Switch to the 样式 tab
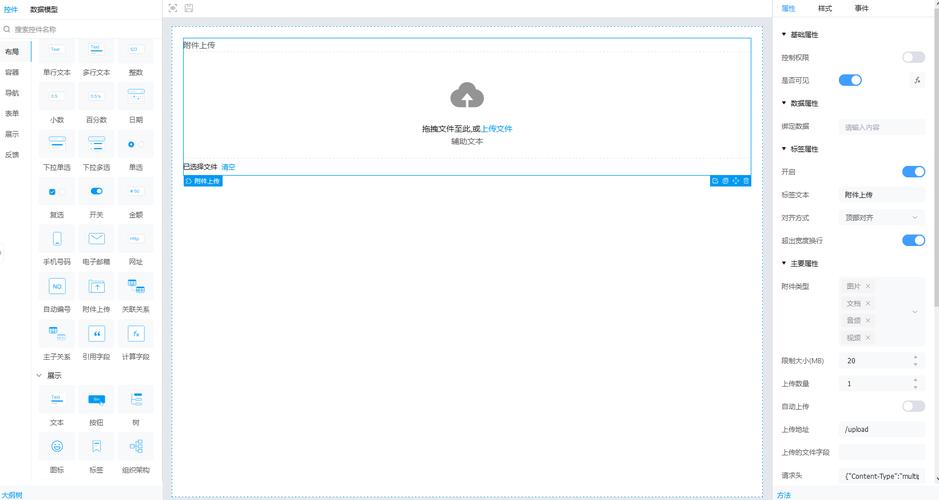 point(825,8)
